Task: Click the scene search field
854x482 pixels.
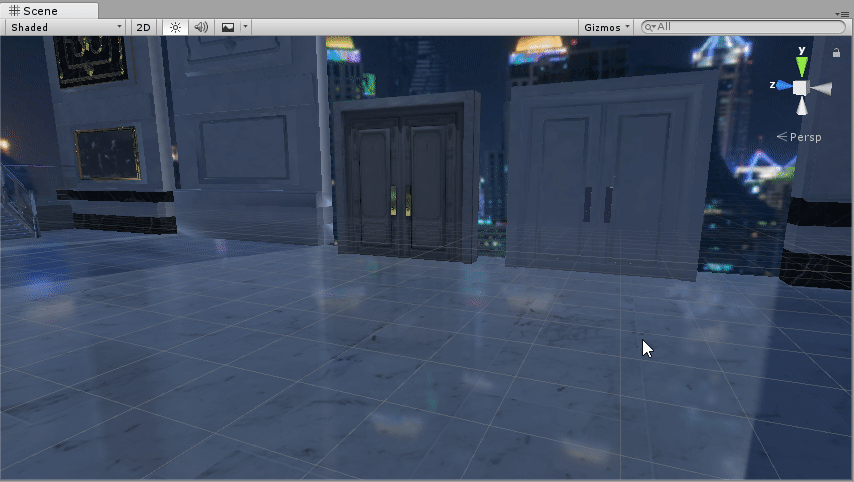Action: (743, 27)
